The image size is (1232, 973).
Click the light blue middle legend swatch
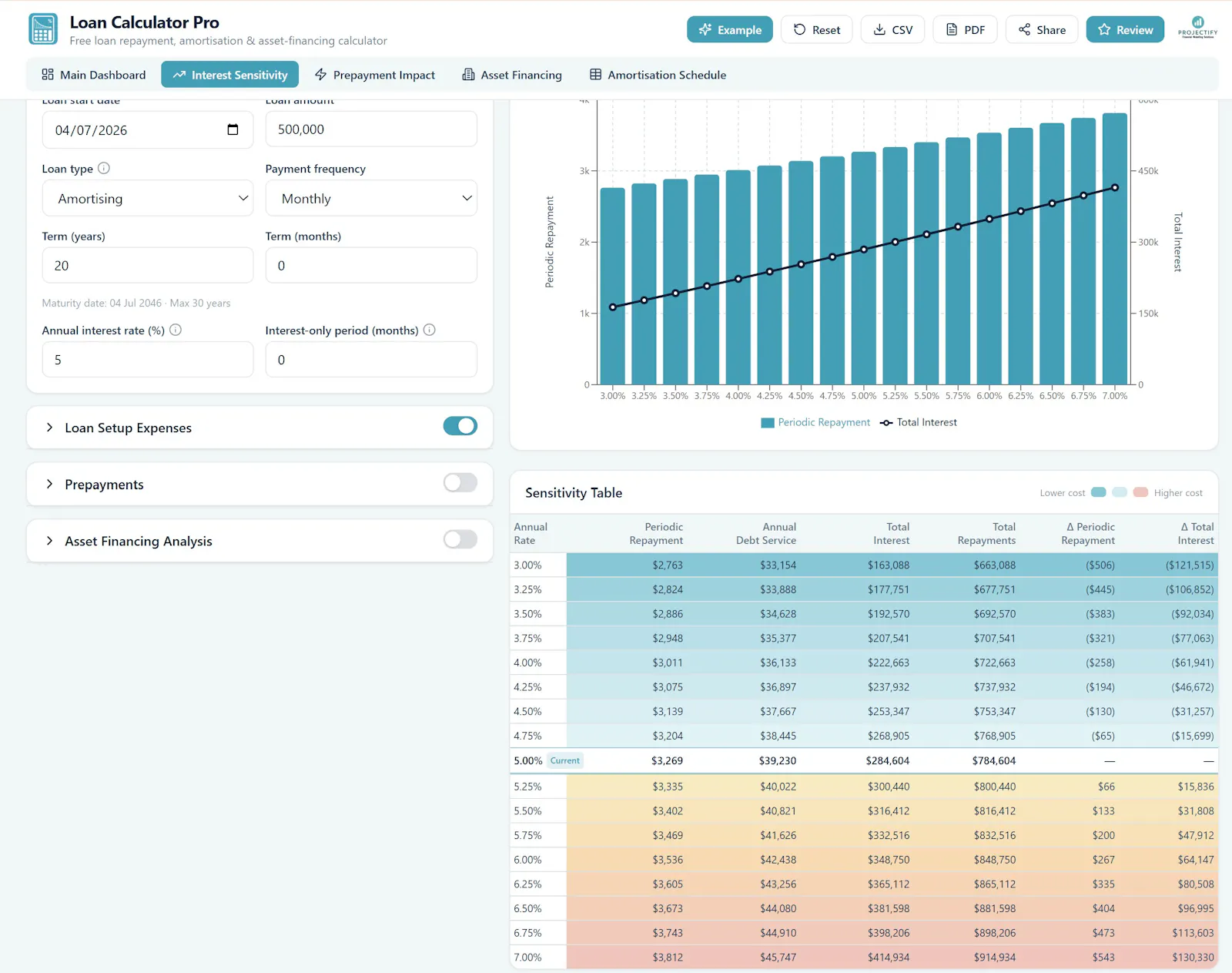click(1120, 492)
